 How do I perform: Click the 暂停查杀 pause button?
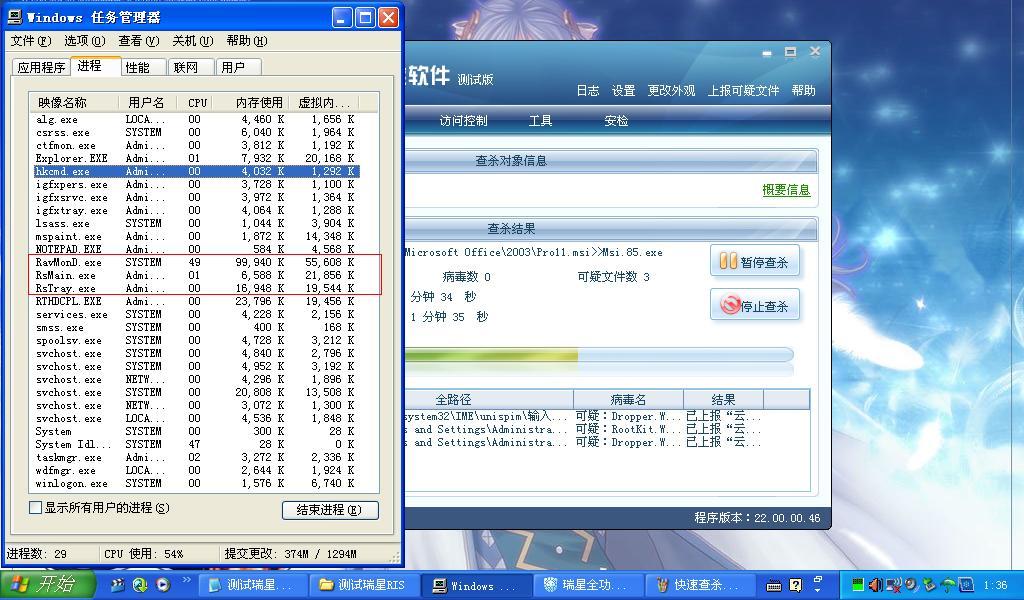point(754,261)
